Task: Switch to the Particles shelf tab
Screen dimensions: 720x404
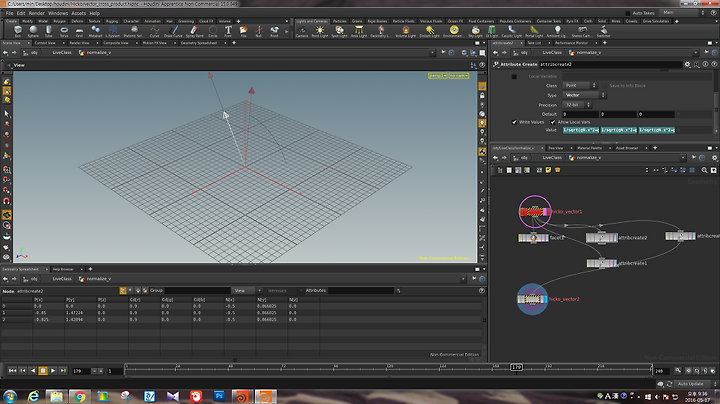Action: pyautogui.click(x=339, y=21)
